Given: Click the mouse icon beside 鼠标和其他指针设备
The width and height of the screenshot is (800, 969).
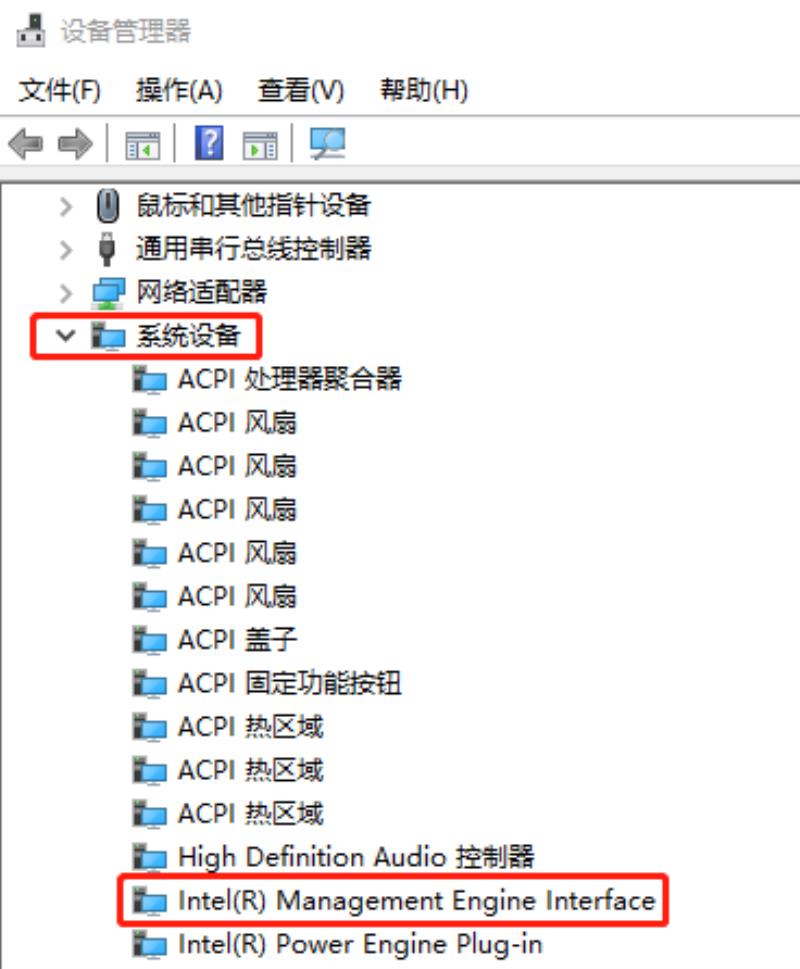Looking at the screenshot, I should pyautogui.click(x=108, y=206).
